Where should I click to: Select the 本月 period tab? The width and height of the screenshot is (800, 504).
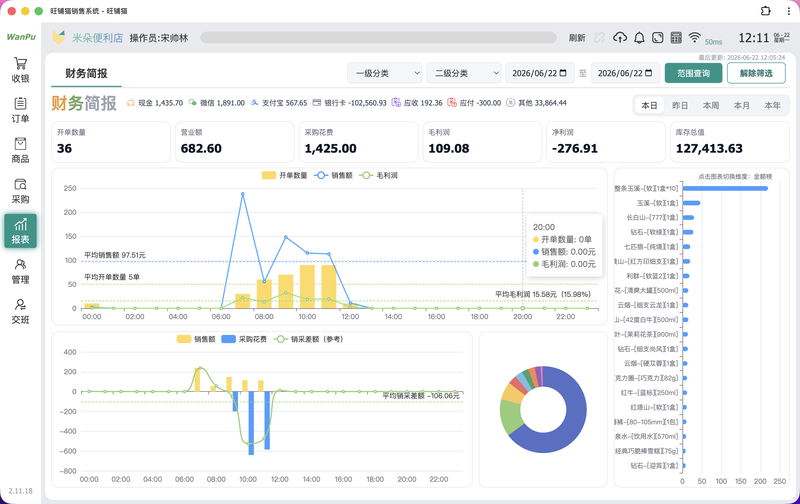click(741, 106)
